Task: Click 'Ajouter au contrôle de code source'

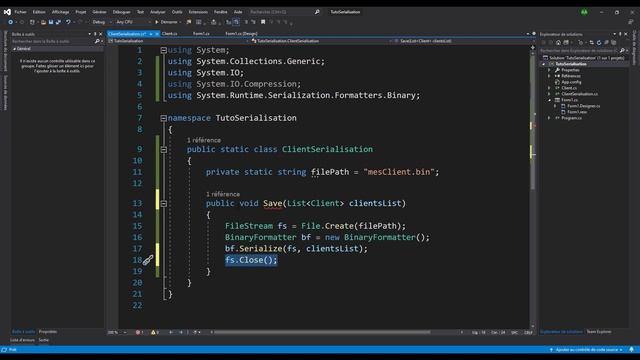Action: (586, 350)
